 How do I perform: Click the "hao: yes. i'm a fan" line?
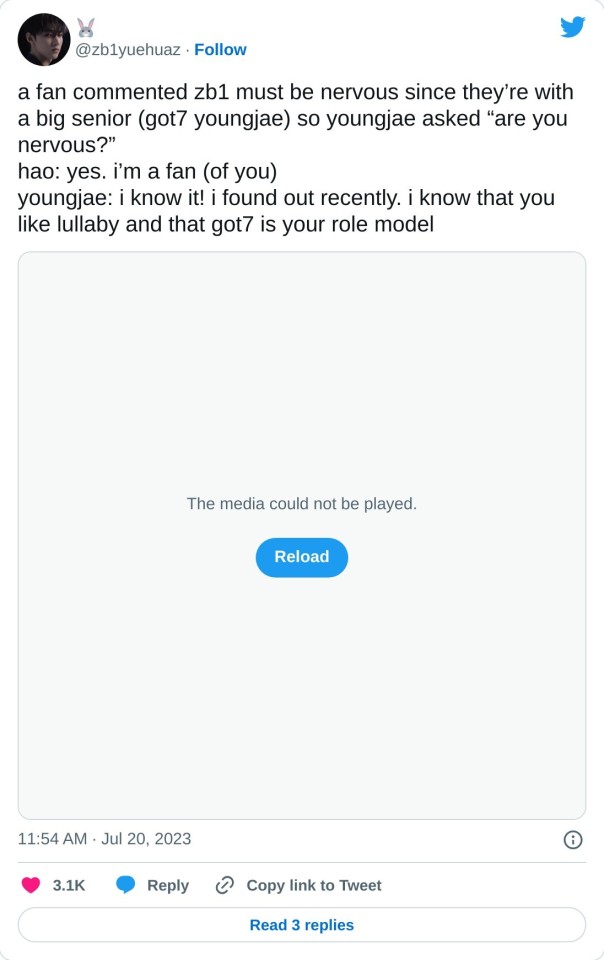click(147, 171)
